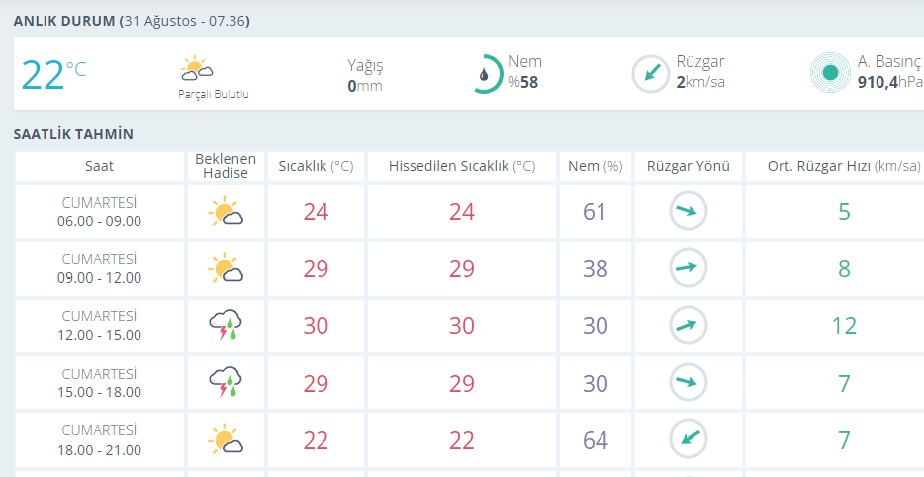Click the atmospheric pressure circular icon
Image resolution: width=924 pixels, height=477 pixels.
coord(828,72)
